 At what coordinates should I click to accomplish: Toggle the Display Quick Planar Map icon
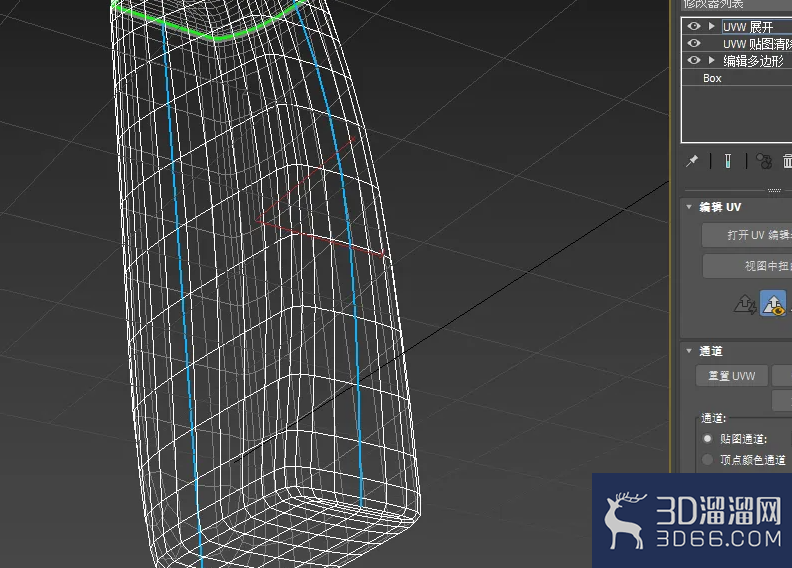(x=773, y=303)
